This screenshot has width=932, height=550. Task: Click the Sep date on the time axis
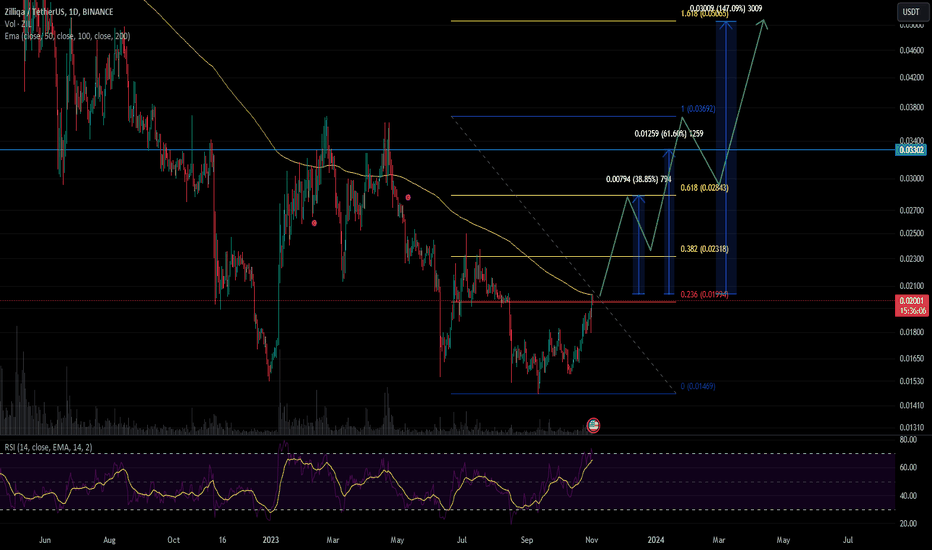(527, 540)
